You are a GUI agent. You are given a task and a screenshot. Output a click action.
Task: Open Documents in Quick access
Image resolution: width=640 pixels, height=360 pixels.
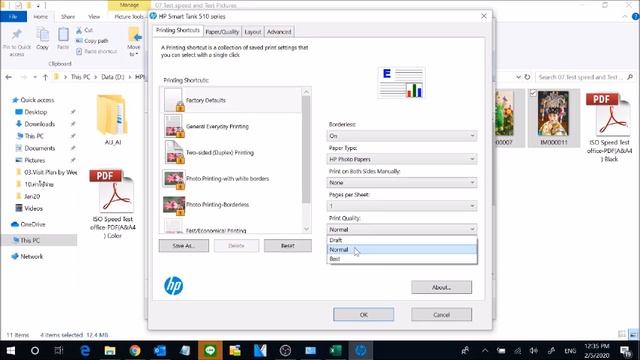coord(39,148)
